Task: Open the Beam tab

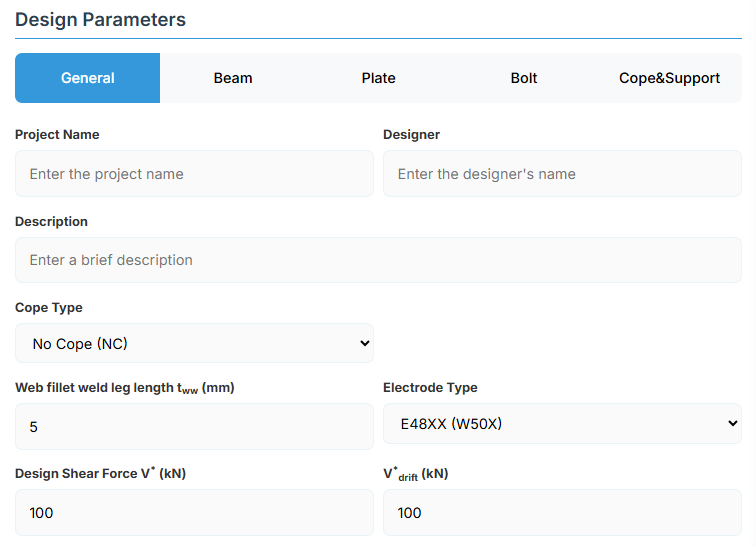Action: coord(233,78)
